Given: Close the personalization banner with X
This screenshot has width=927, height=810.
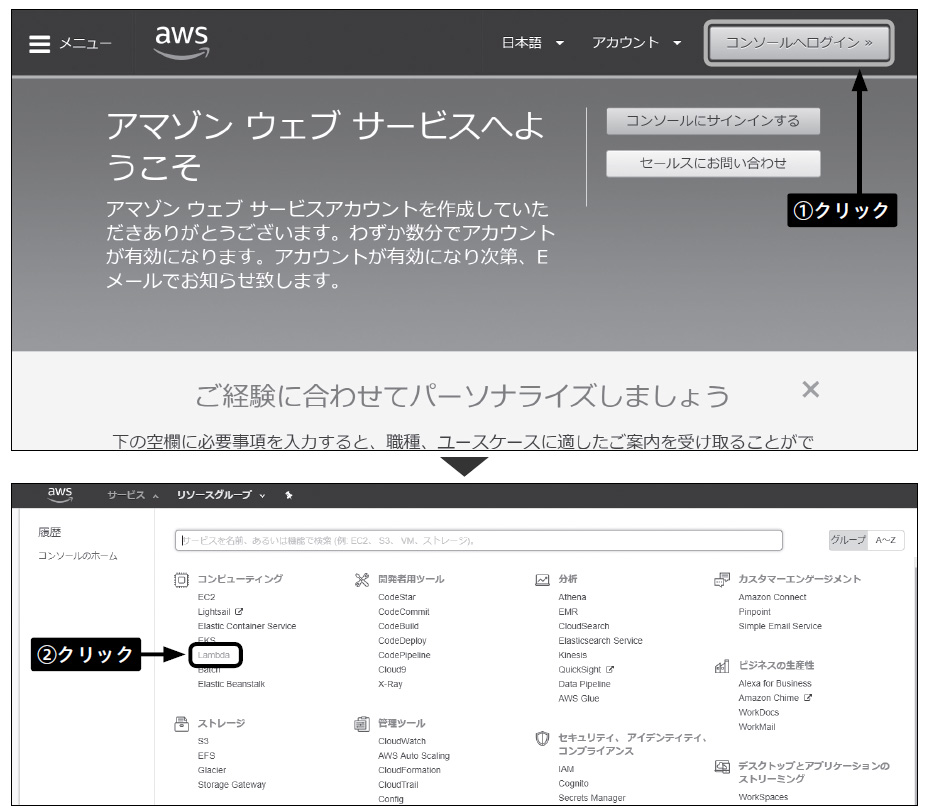Looking at the screenshot, I should 811,389.
